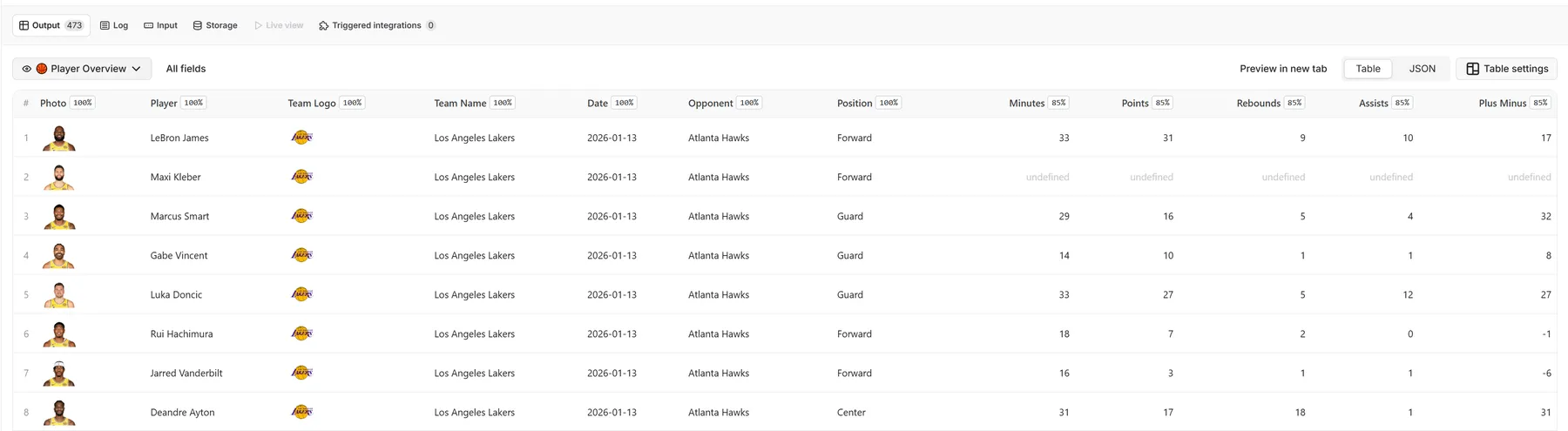The height and width of the screenshot is (431, 1568).
Task: Click Lakers logo in Gabe Vincent row
Action: 301,255
